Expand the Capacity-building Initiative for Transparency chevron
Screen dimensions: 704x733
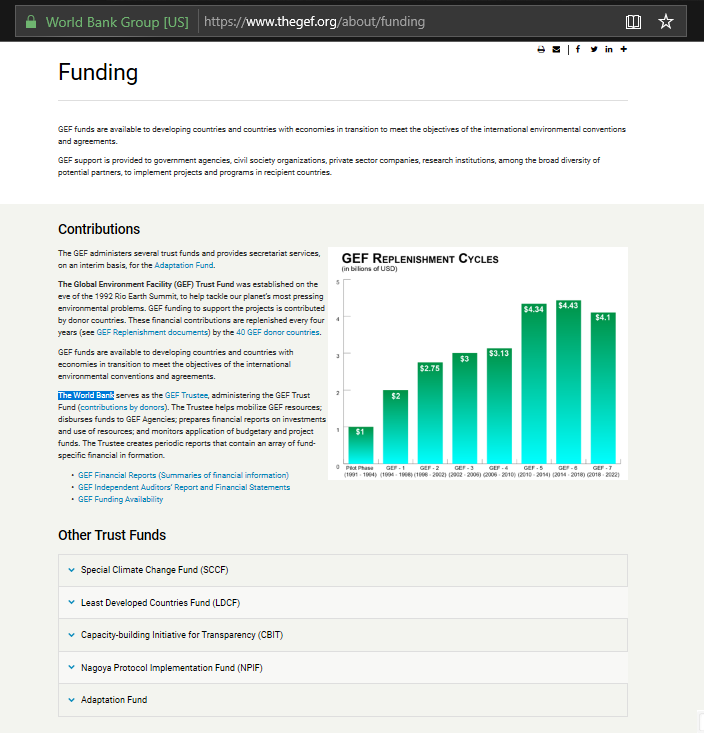point(72,635)
